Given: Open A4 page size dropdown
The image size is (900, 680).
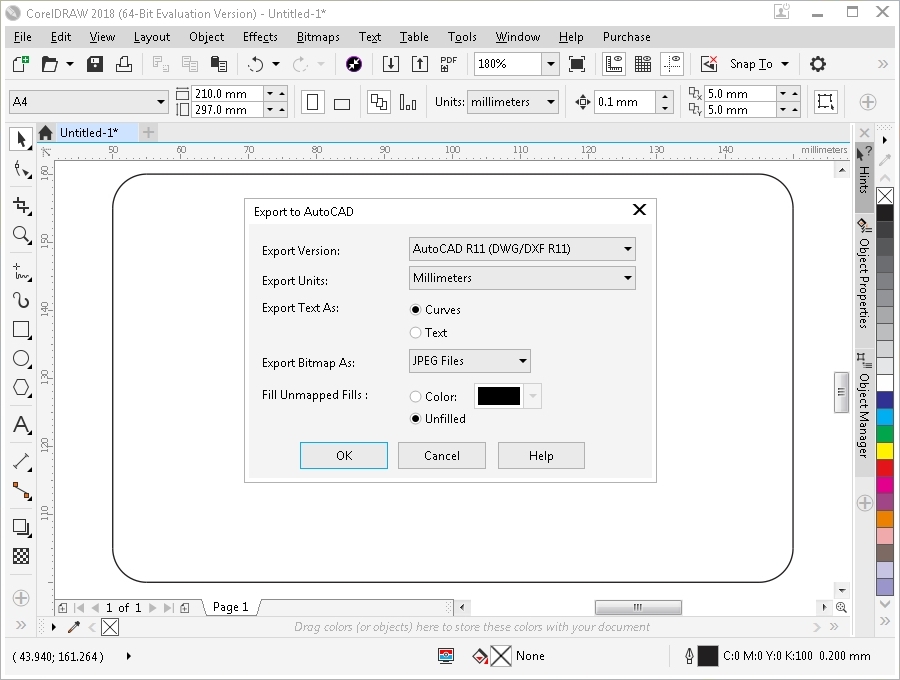Looking at the screenshot, I should pyautogui.click(x=161, y=102).
